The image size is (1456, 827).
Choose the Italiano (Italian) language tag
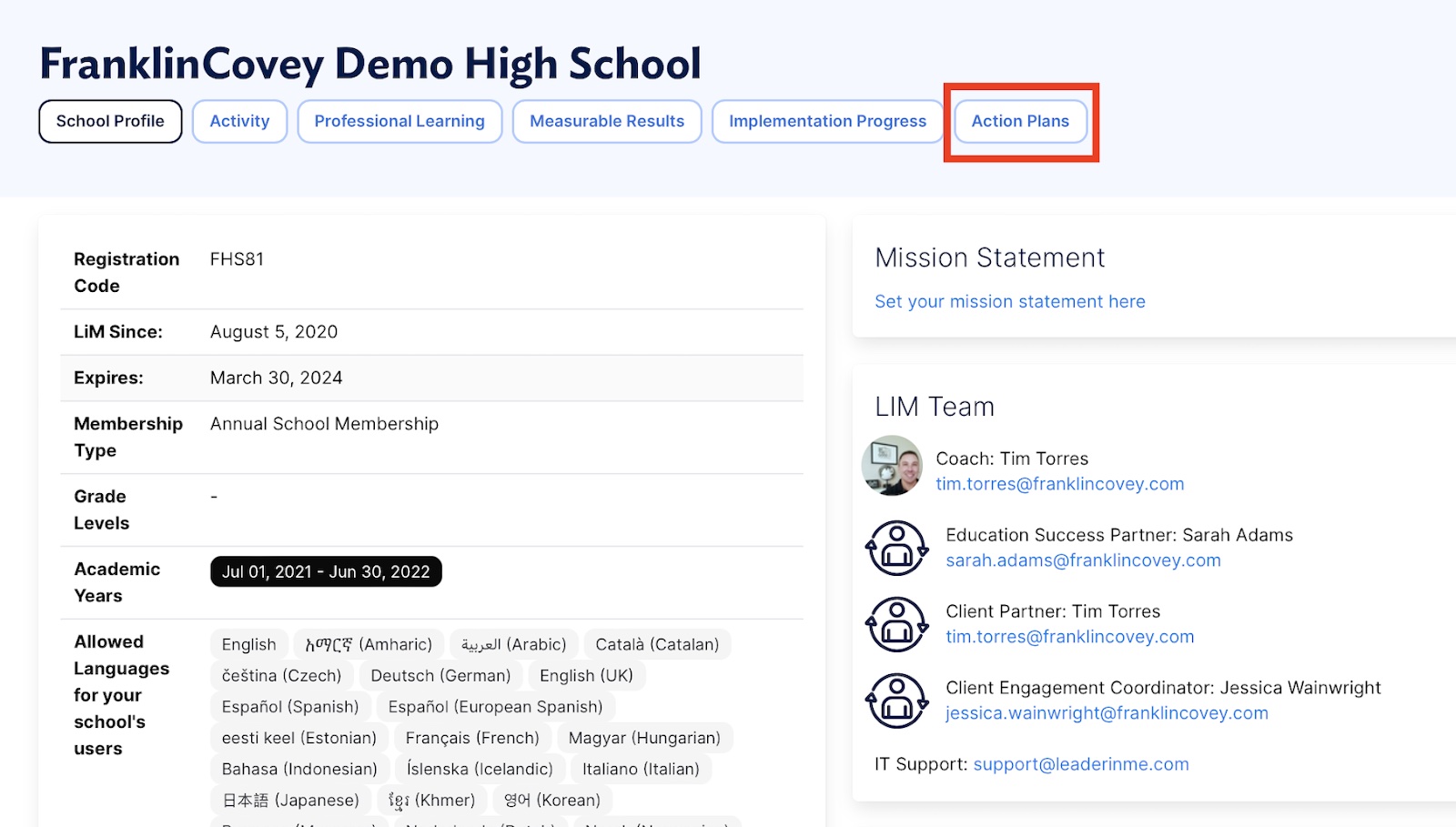(641, 769)
